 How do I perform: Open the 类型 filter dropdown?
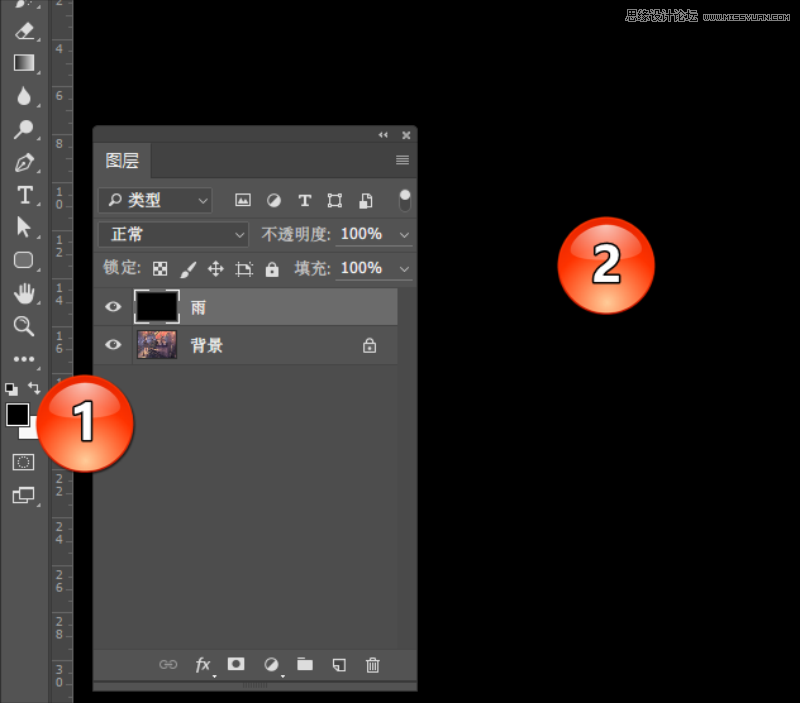(x=155, y=200)
